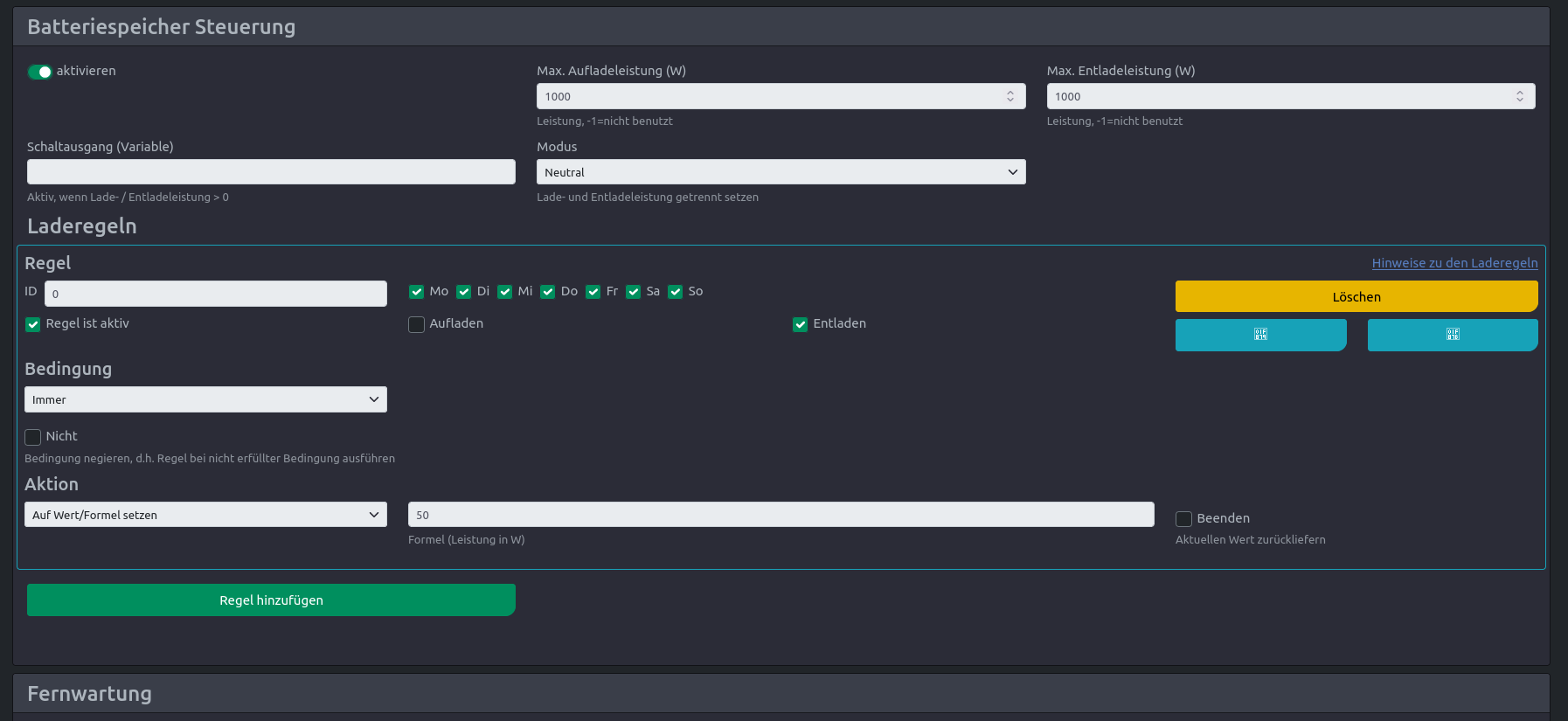Click the green 'Regel hinzufügen' button
The width and height of the screenshot is (1568, 721).
271,600
